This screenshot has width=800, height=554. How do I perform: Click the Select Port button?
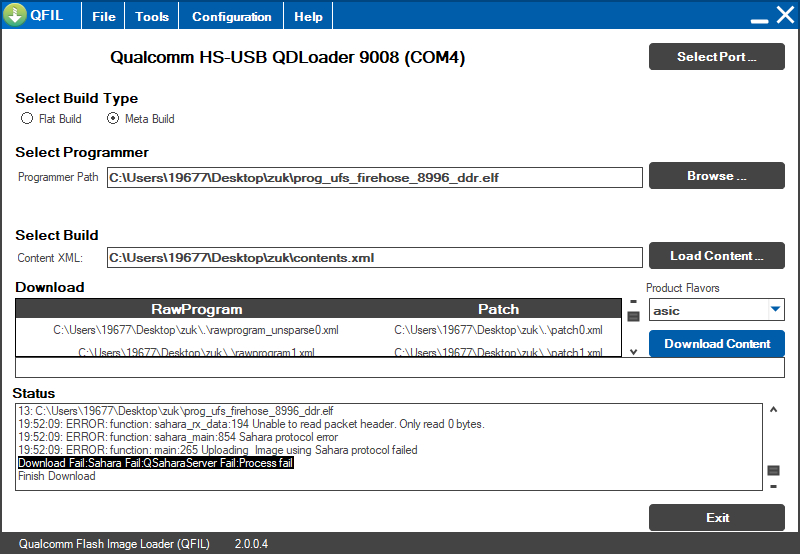pyautogui.click(x=716, y=57)
